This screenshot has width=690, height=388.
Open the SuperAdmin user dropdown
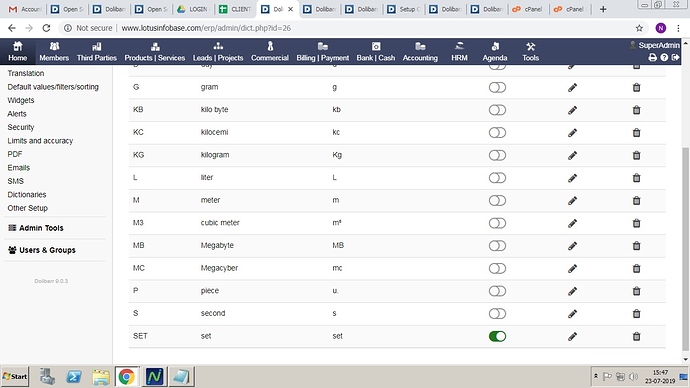pos(655,45)
